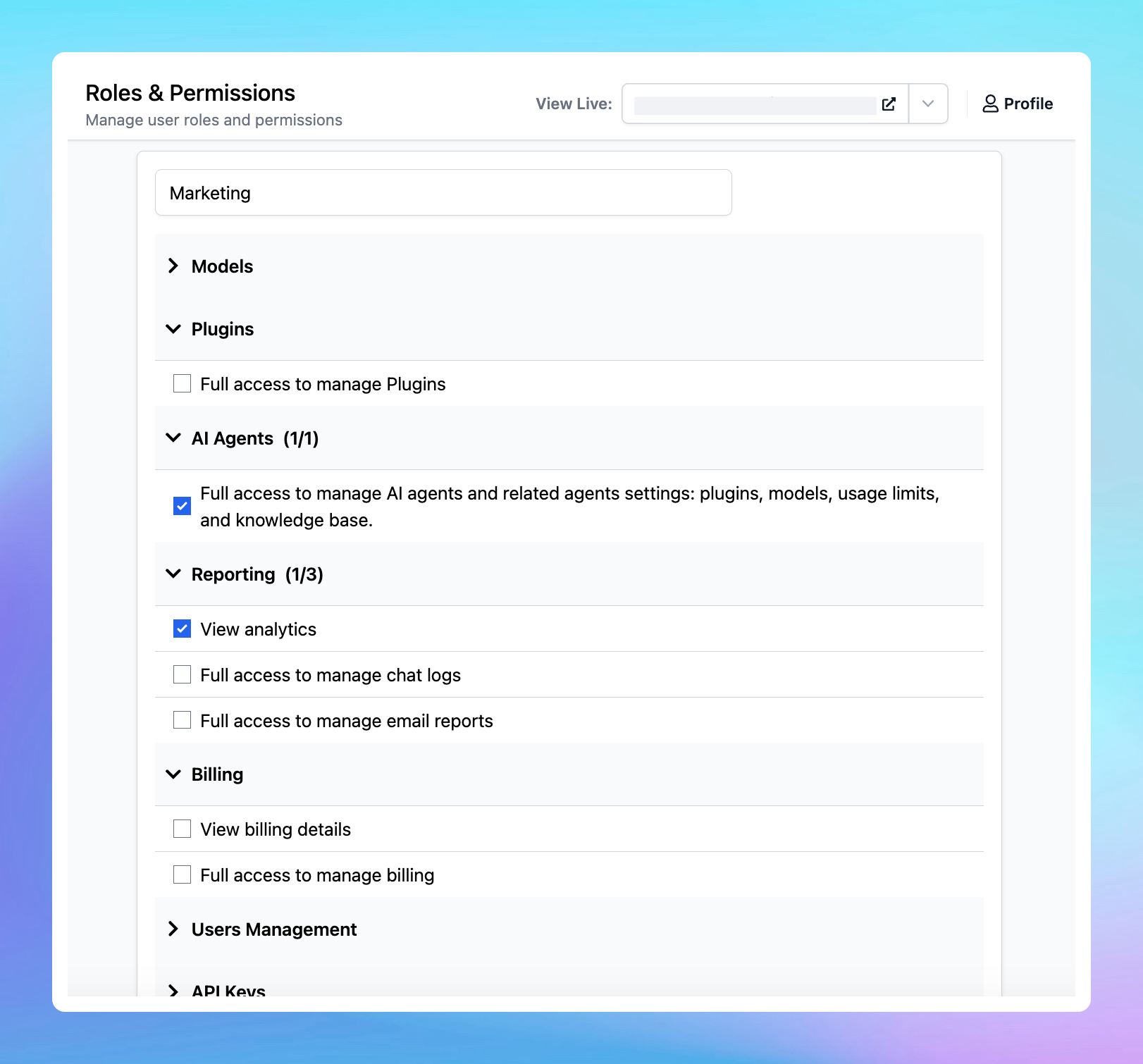Screen dimensions: 1143x1064
Task: Expand the API Keys section chevron
Action: click(173, 990)
